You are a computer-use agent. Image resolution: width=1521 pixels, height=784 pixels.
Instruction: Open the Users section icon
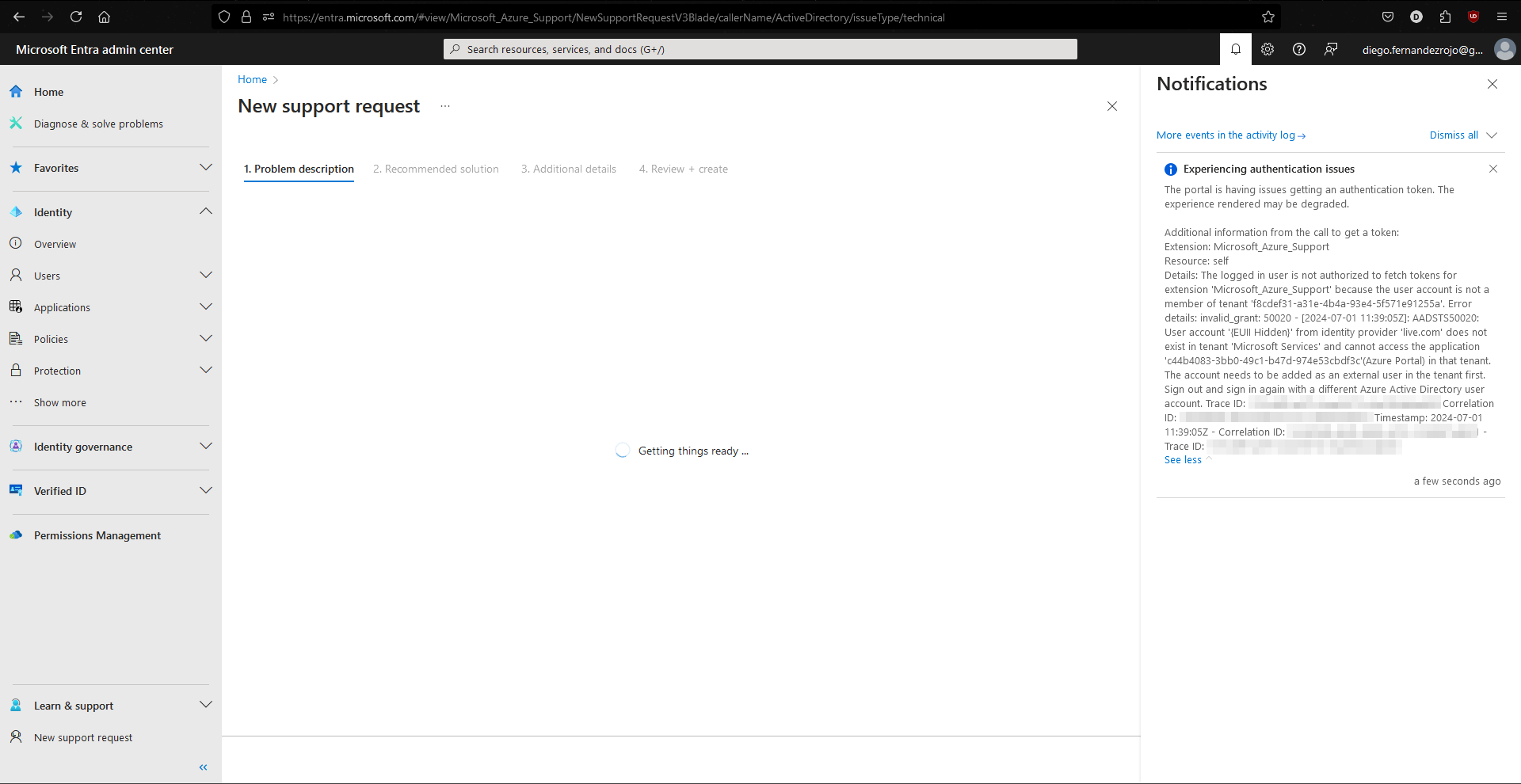click(16, 275)
